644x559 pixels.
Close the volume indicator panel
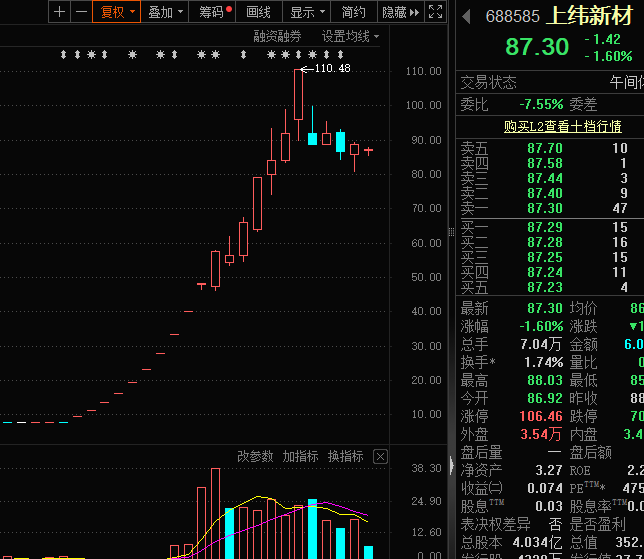pos(380,457)
